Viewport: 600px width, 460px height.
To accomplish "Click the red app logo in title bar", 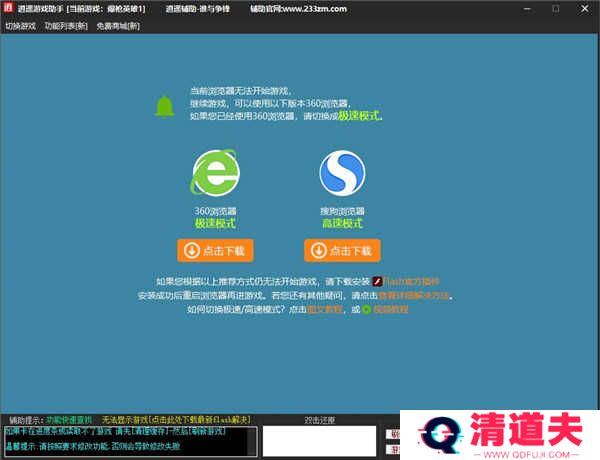I will pos(8,8).
